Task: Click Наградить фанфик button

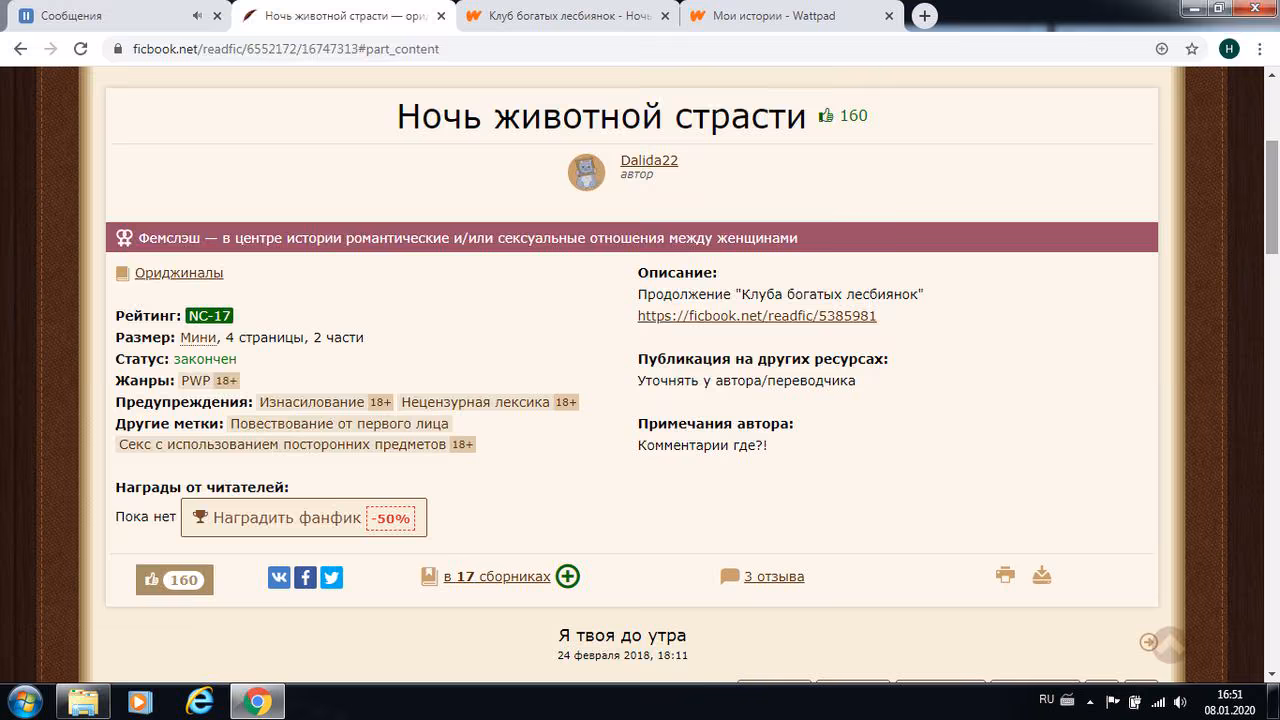Action: [x=304, y=518]
